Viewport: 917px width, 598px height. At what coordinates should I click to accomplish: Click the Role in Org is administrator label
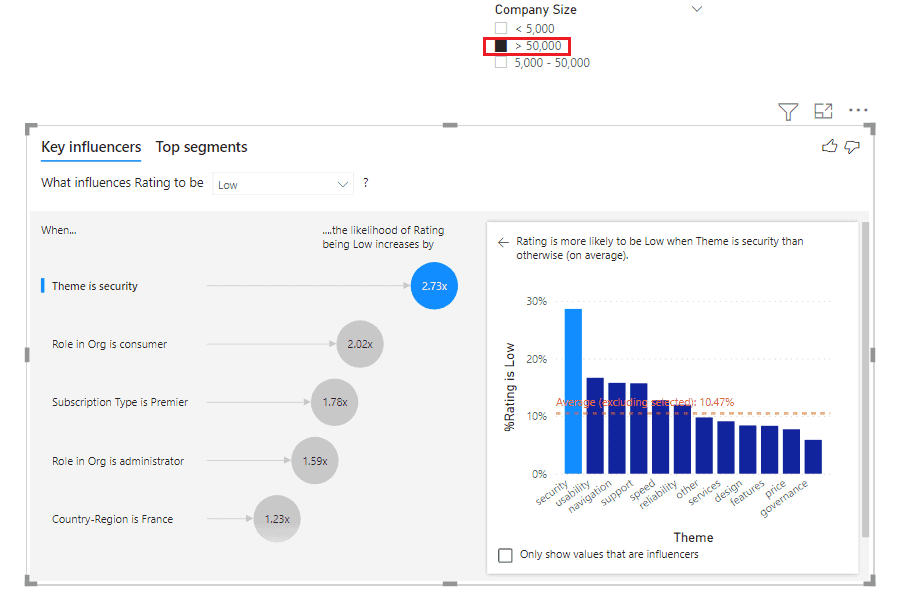tap(118, 461)
